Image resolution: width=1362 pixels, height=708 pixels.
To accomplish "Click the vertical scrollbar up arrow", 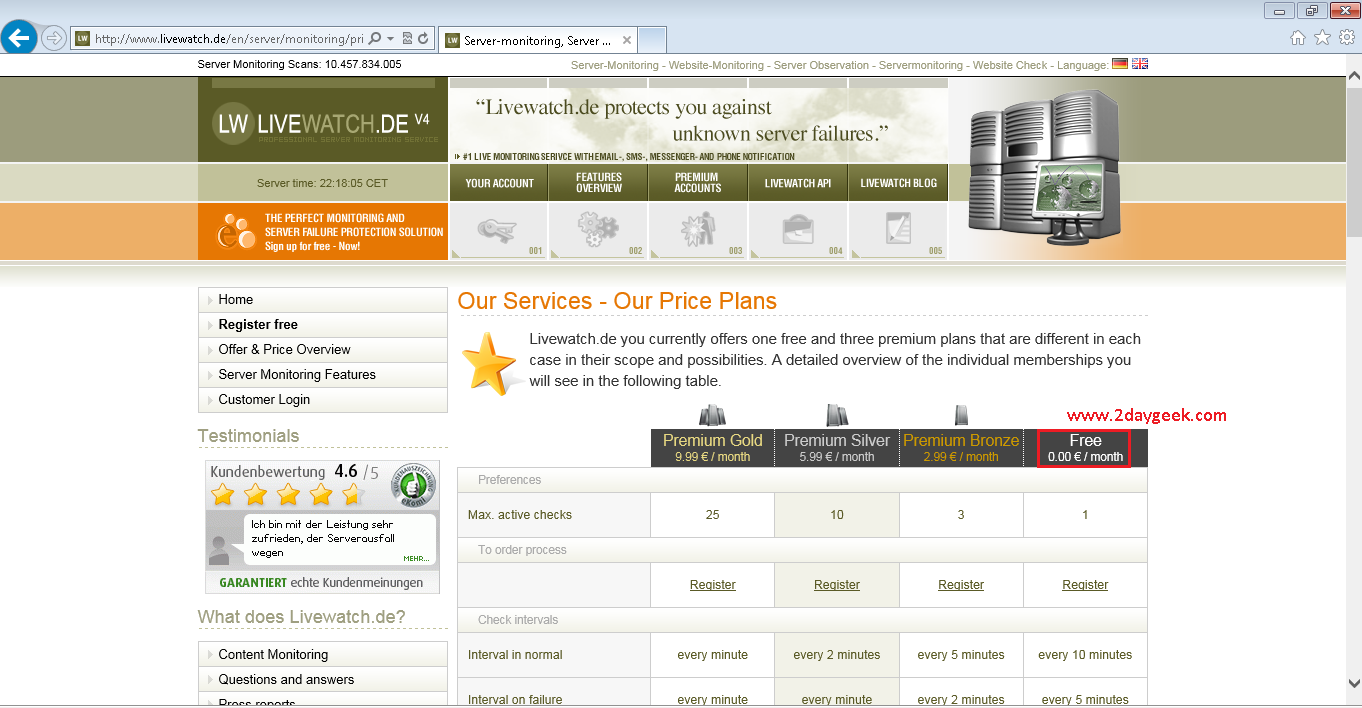I will point(1353,74).
